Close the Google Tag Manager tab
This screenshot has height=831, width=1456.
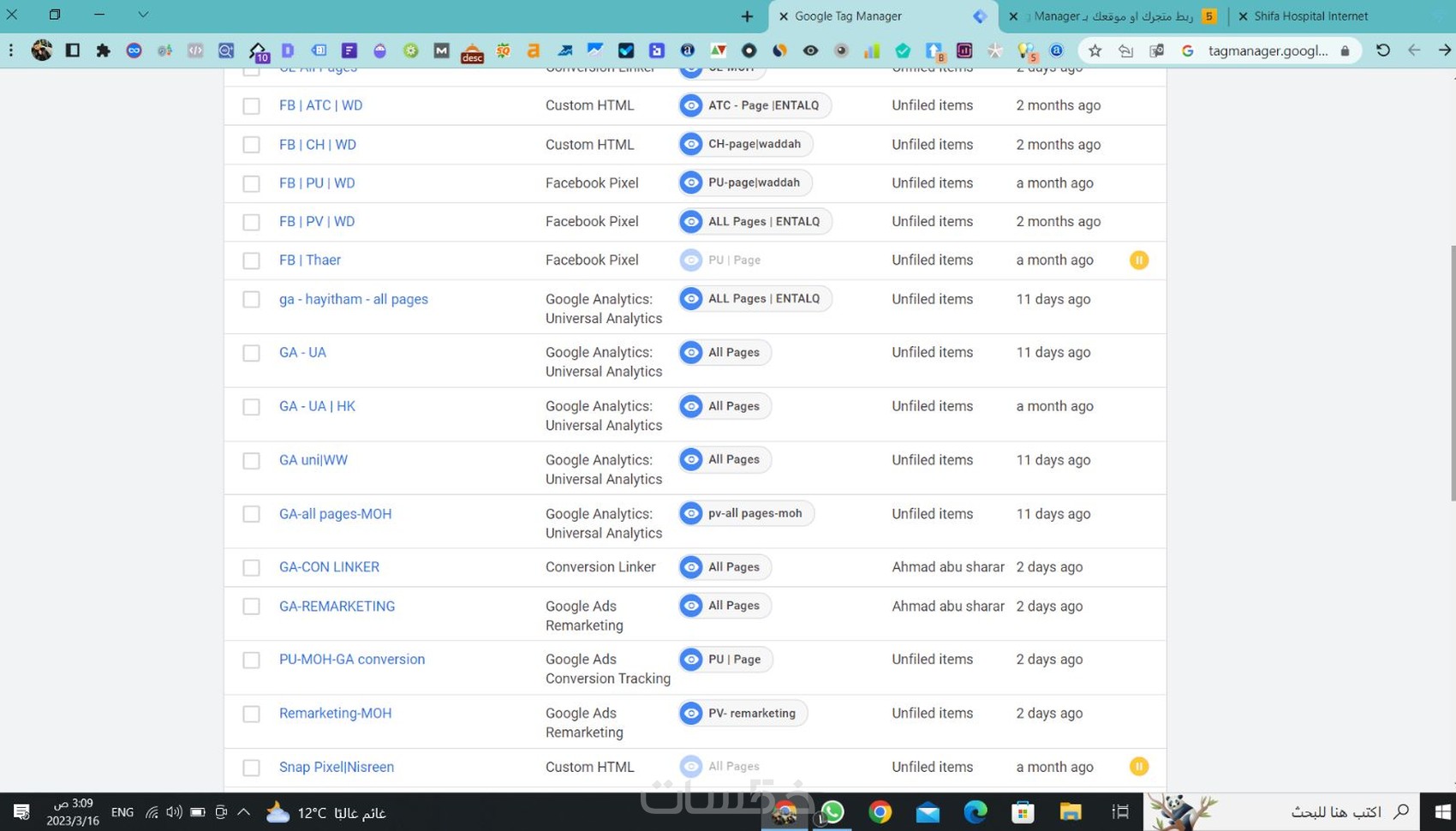click(783, 16)
